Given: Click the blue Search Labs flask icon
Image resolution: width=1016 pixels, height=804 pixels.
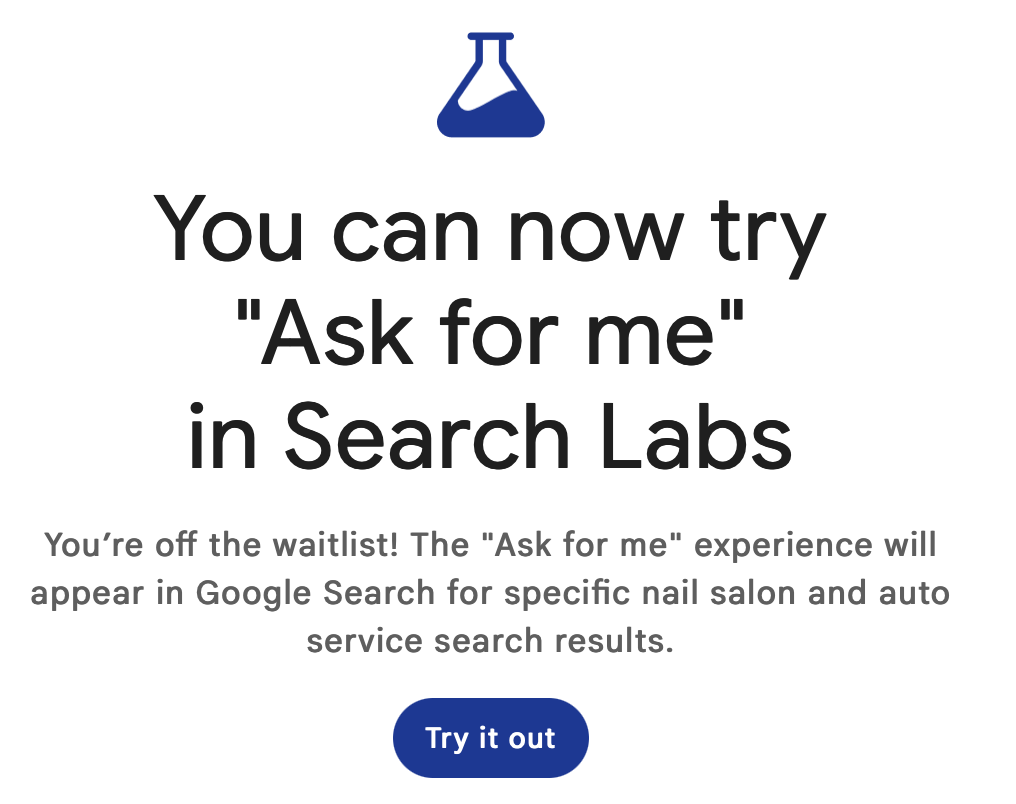Looking at the screenshot, I should [491, 86].
